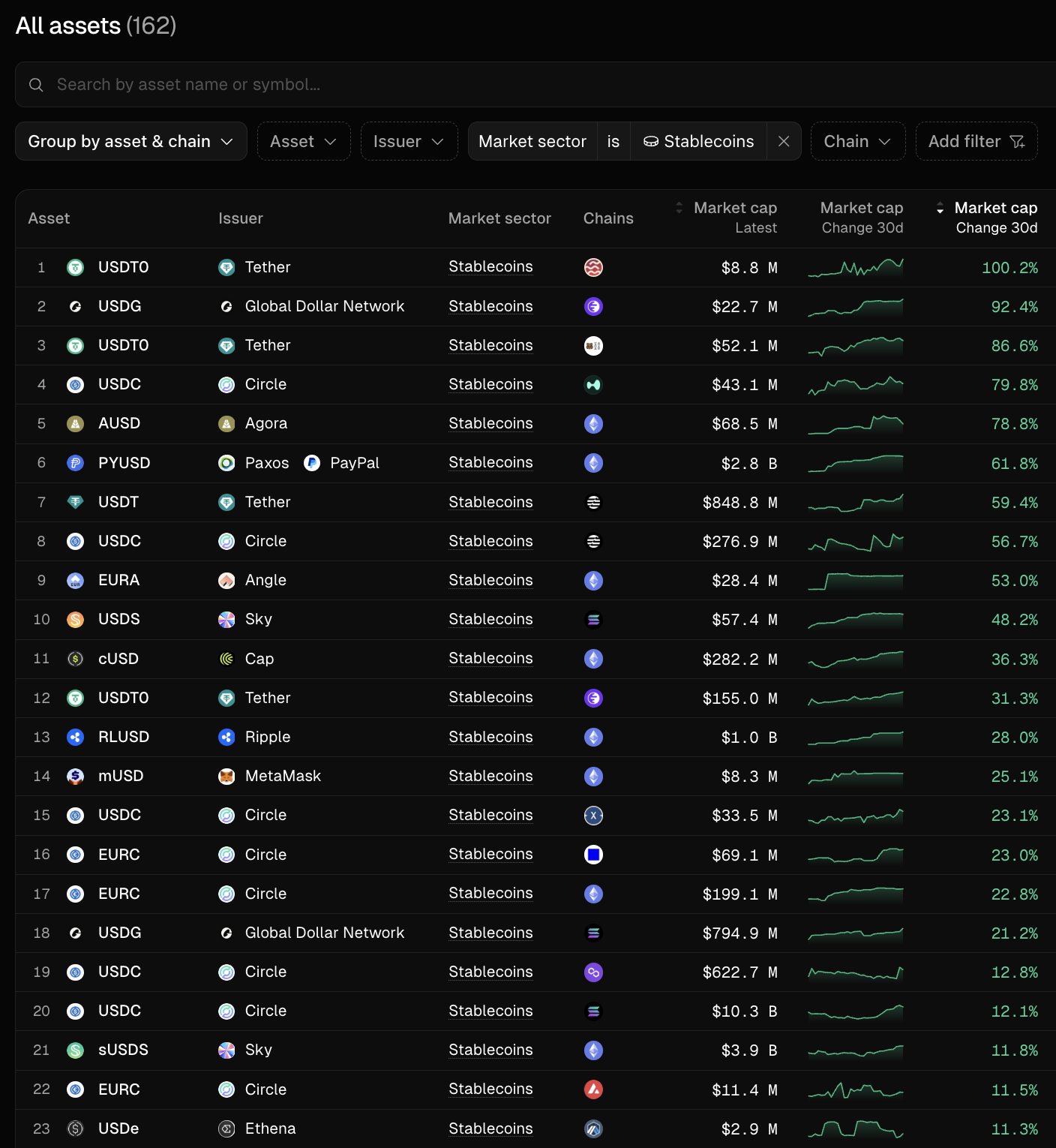Click the chain icon in row 16 EURC
Viewport: 1056px width, 1148px height.
click(x=594, y=855)
